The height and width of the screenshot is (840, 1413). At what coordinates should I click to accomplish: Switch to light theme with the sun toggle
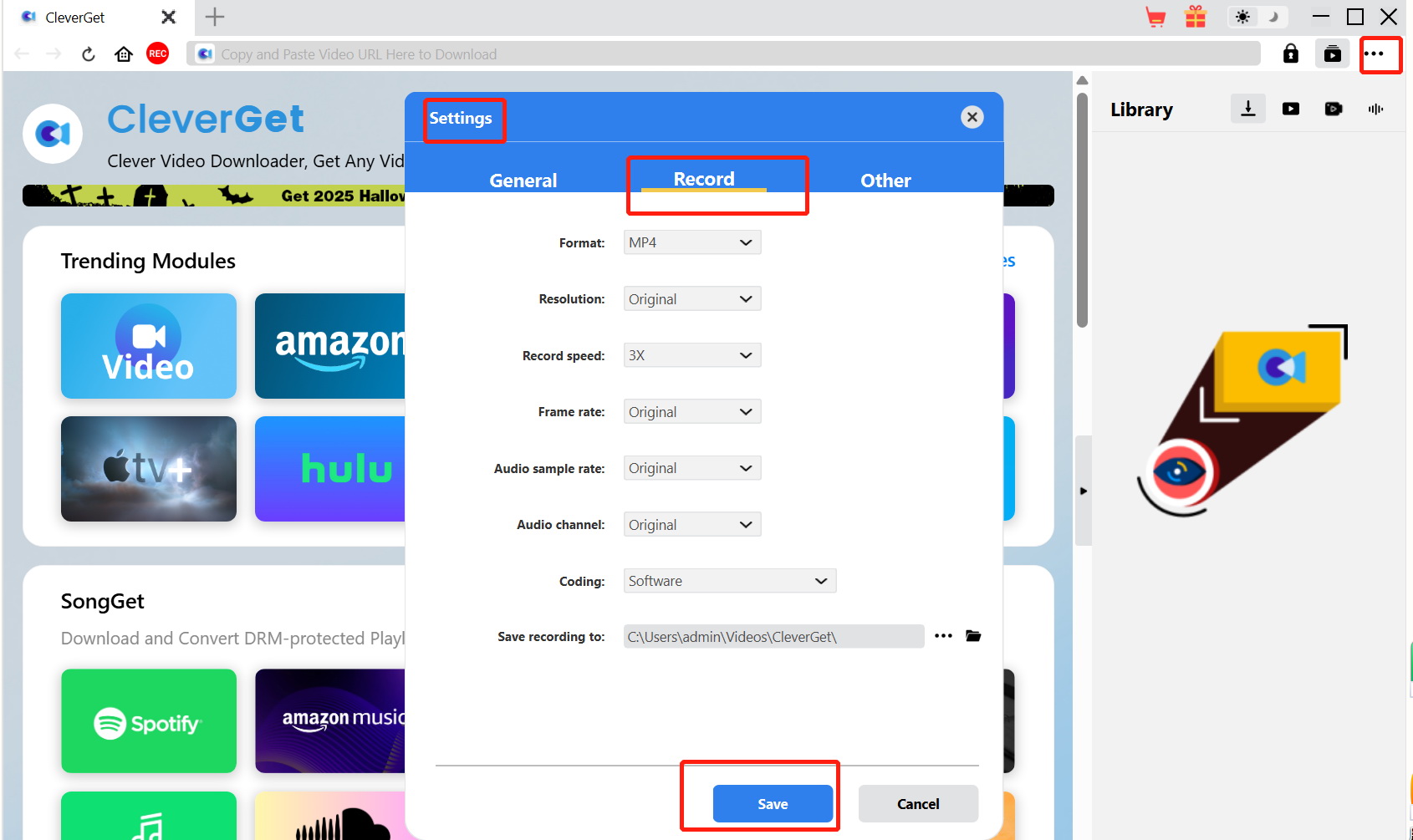(1243, 16)
